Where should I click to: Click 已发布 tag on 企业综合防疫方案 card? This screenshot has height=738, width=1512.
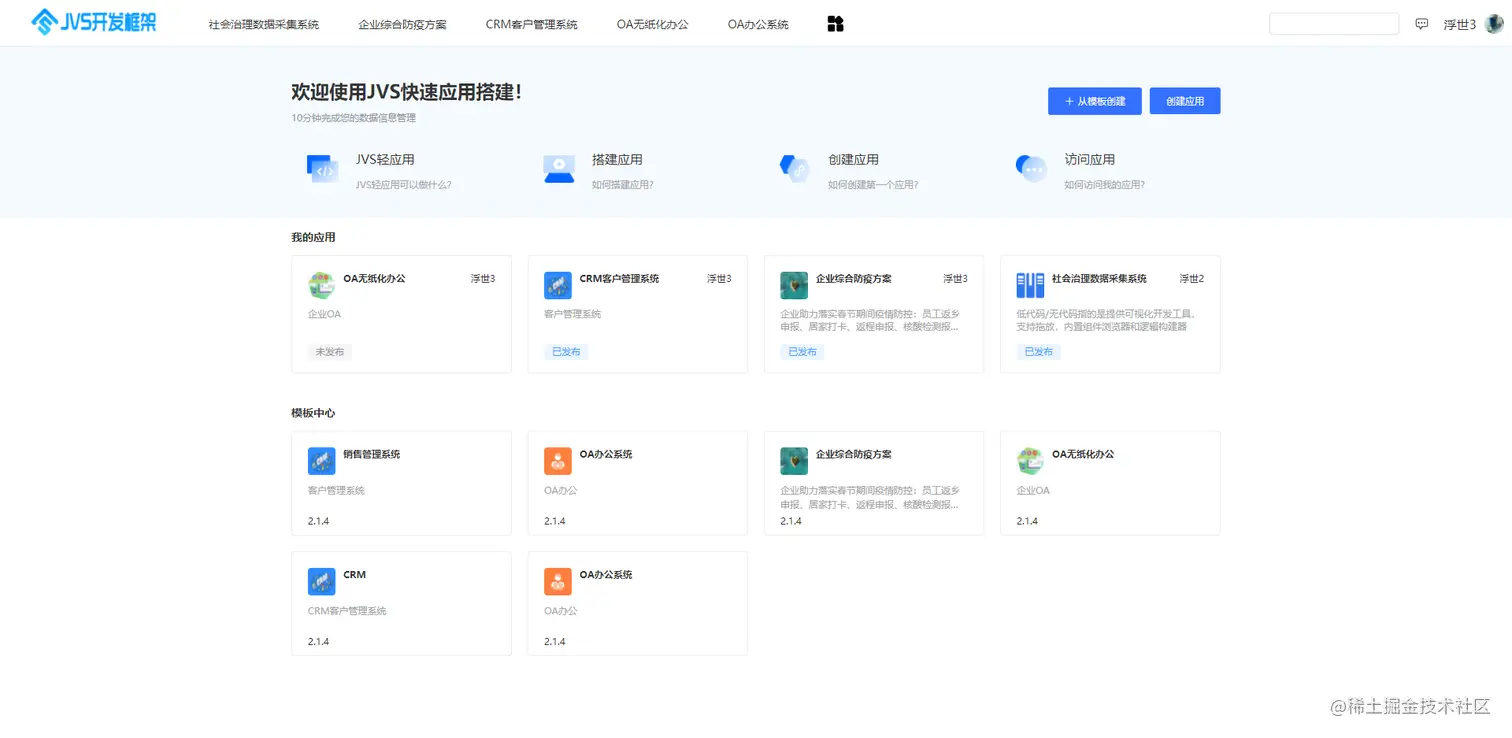[802, 352]
